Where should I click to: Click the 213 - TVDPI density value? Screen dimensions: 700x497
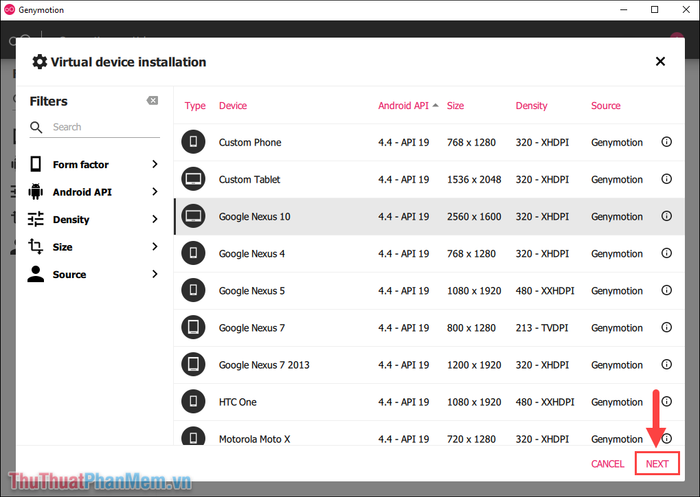click(x=542, y=328)
